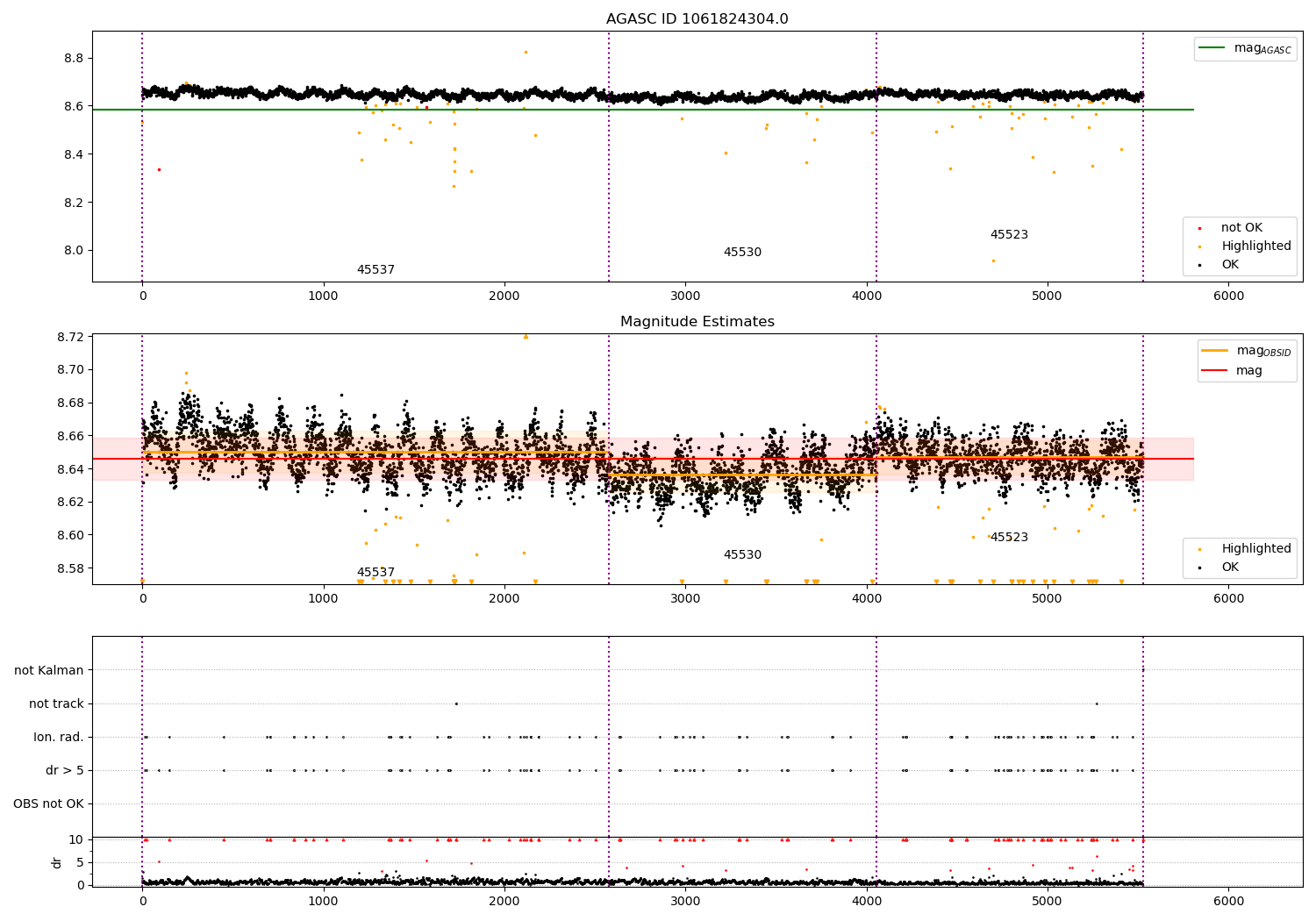The width and height of the screenshot is (1316, 921).
Task: Click label 45537 in the Magnitude Estimates plot
Action: 375,572
